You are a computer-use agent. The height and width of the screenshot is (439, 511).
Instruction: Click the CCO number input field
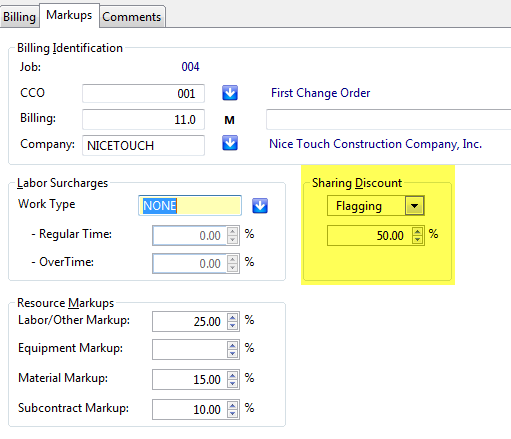coord(143,93)
